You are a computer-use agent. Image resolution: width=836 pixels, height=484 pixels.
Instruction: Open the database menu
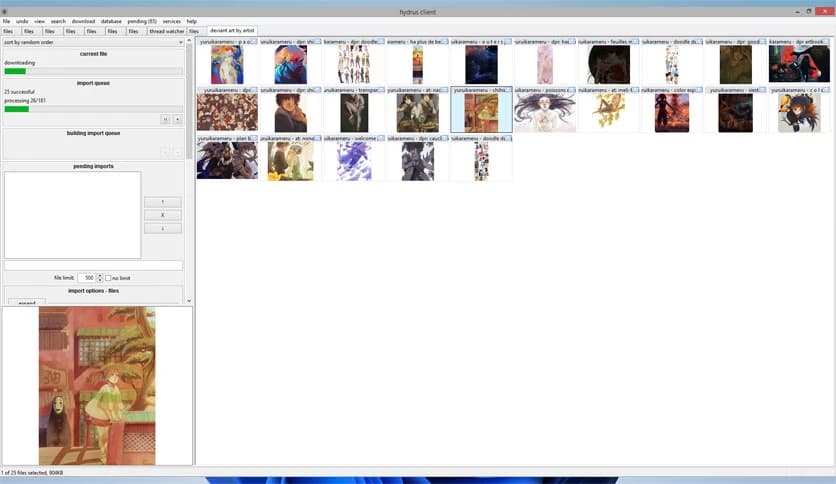point(111,21)
